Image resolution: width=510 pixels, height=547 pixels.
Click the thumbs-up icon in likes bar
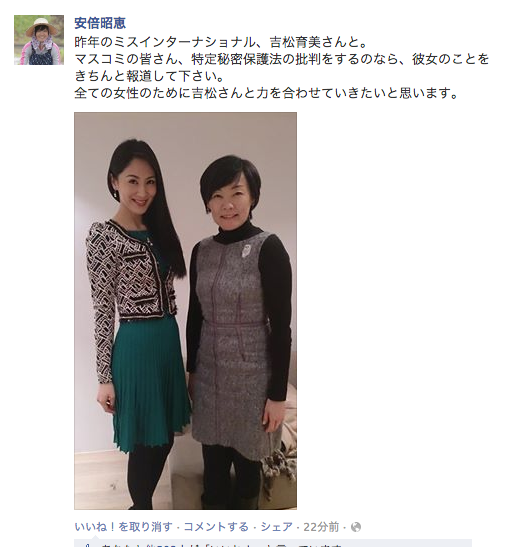(88, 545)
